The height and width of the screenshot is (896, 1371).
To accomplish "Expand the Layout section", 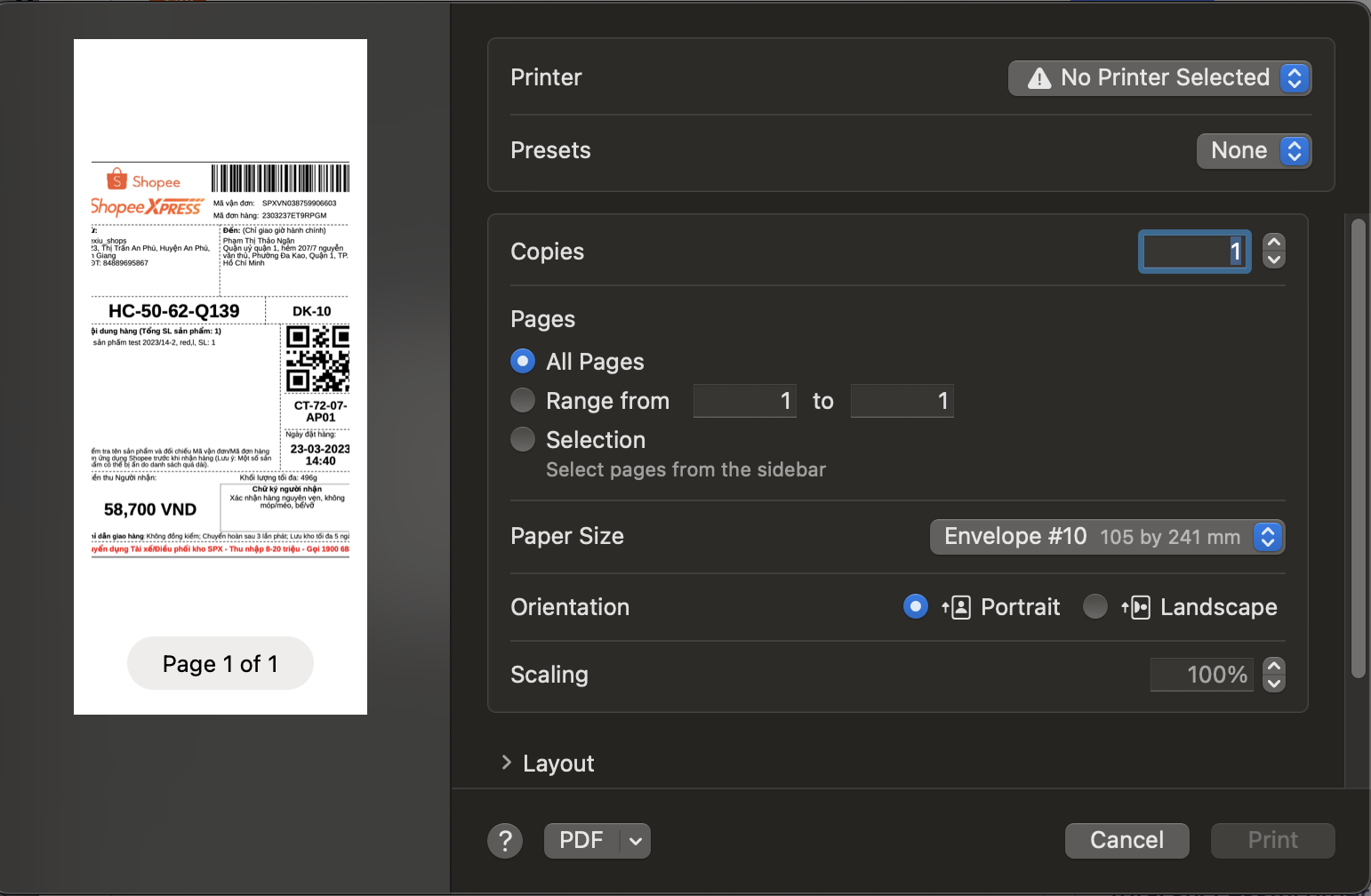I will [x=507, y=763].
